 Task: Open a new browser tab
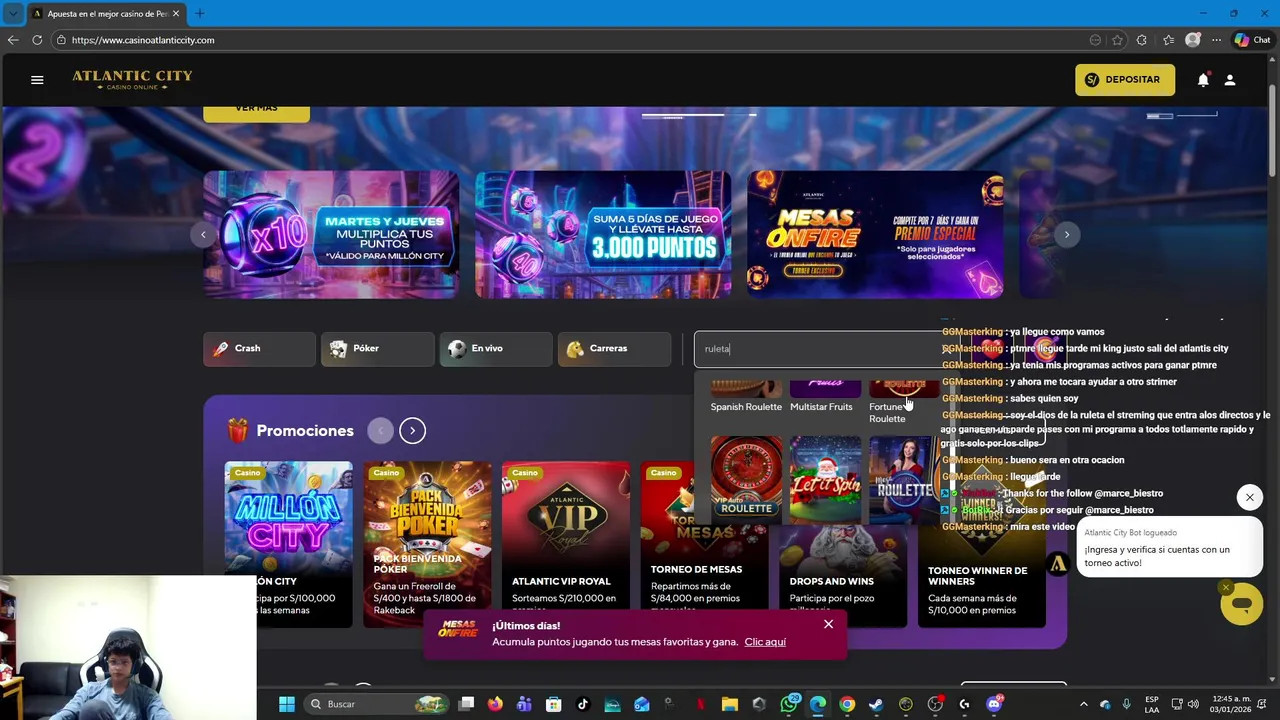[x=199, y=14]
